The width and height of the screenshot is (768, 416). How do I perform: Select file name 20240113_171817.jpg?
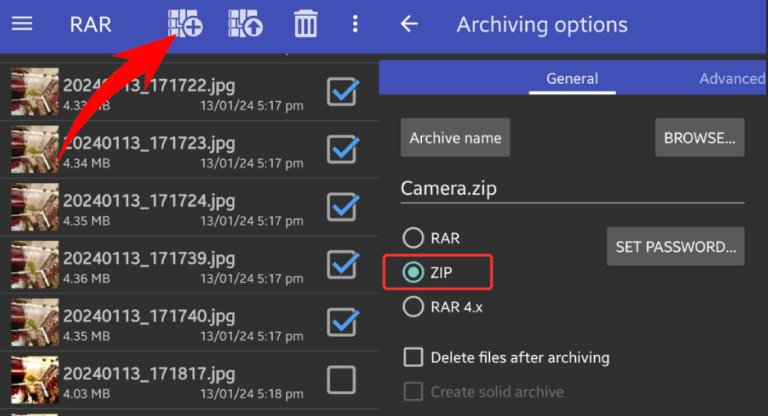coord(149,374)
